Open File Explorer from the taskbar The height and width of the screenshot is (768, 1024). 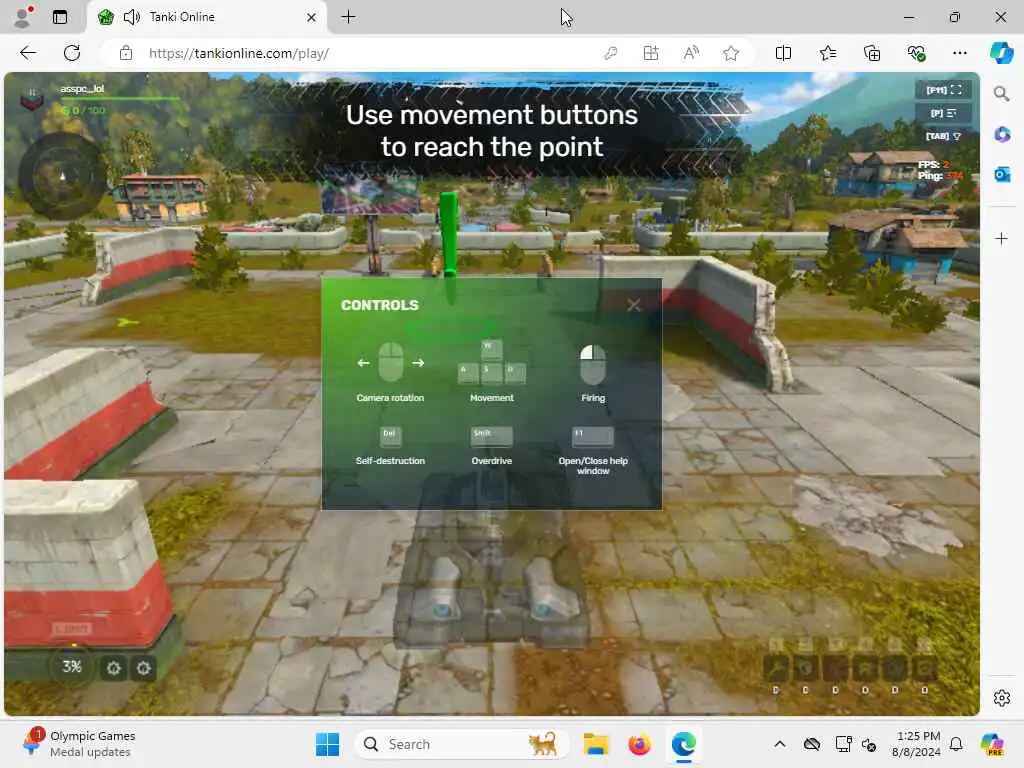(596, 744)
